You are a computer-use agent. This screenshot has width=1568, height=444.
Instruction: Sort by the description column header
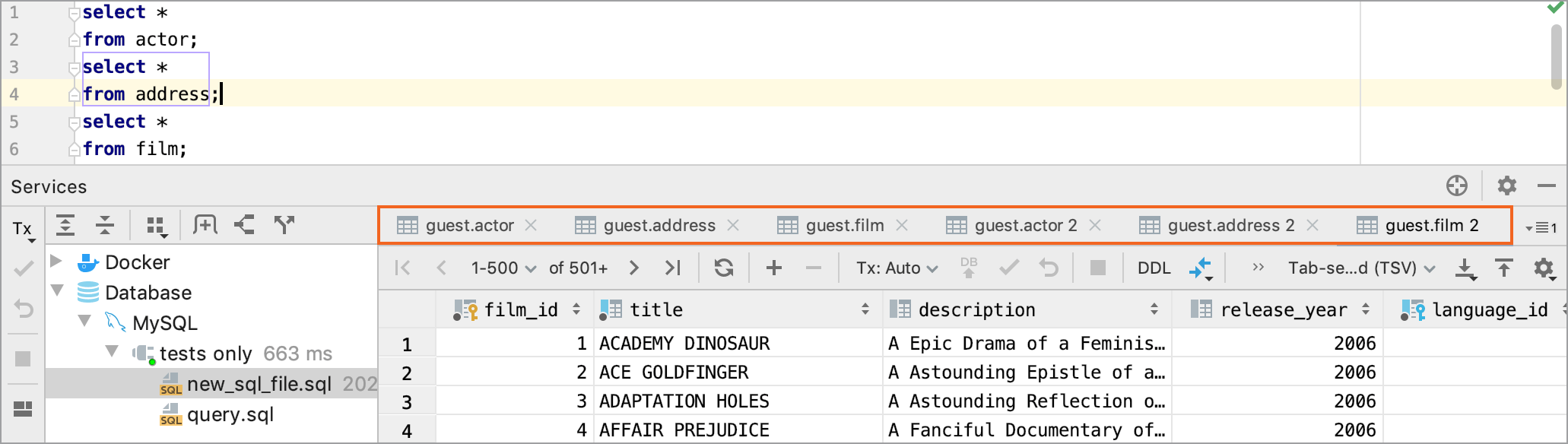(1027, 309)
